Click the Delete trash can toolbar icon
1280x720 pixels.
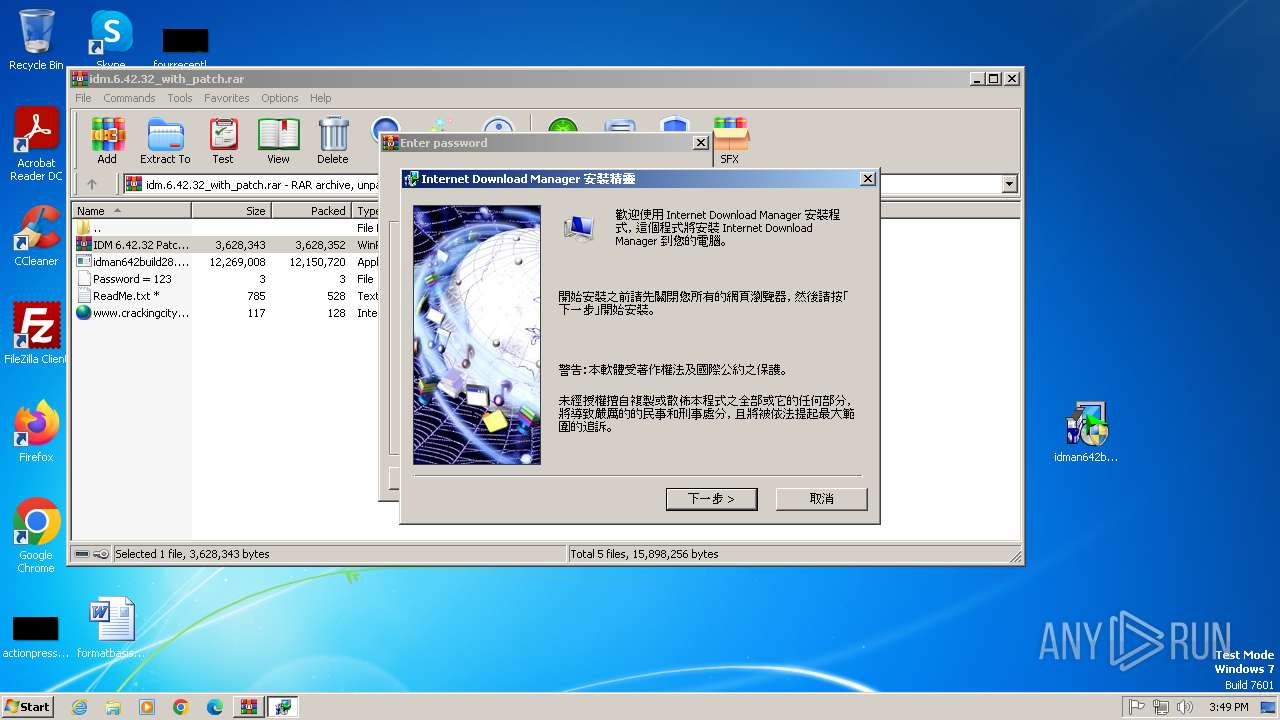(333, 140)
